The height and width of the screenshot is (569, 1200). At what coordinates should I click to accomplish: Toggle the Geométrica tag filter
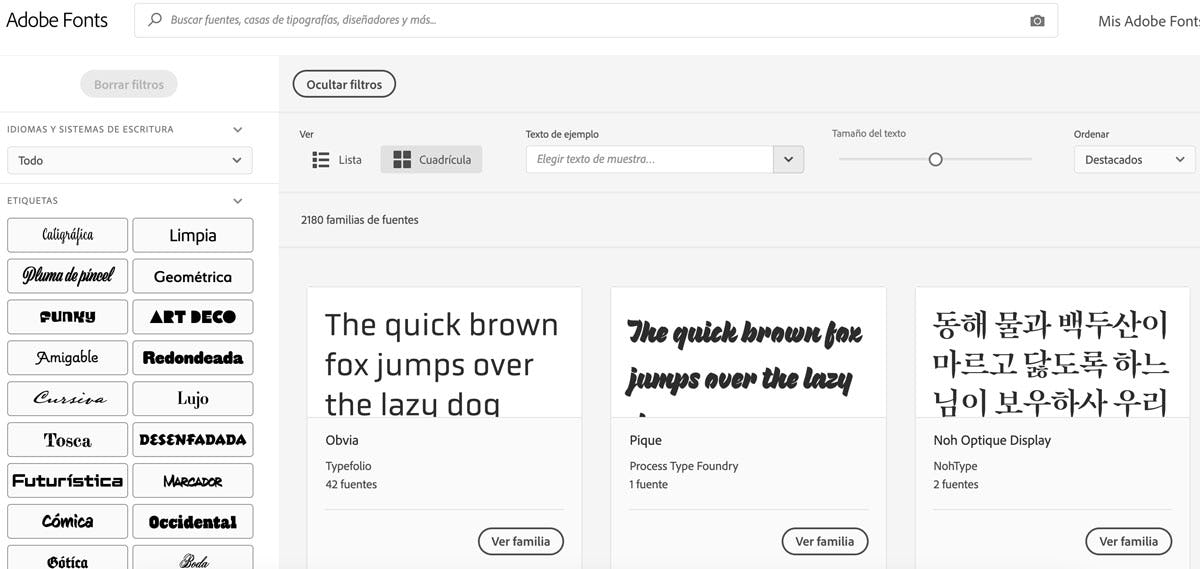(x=193, y=277)
